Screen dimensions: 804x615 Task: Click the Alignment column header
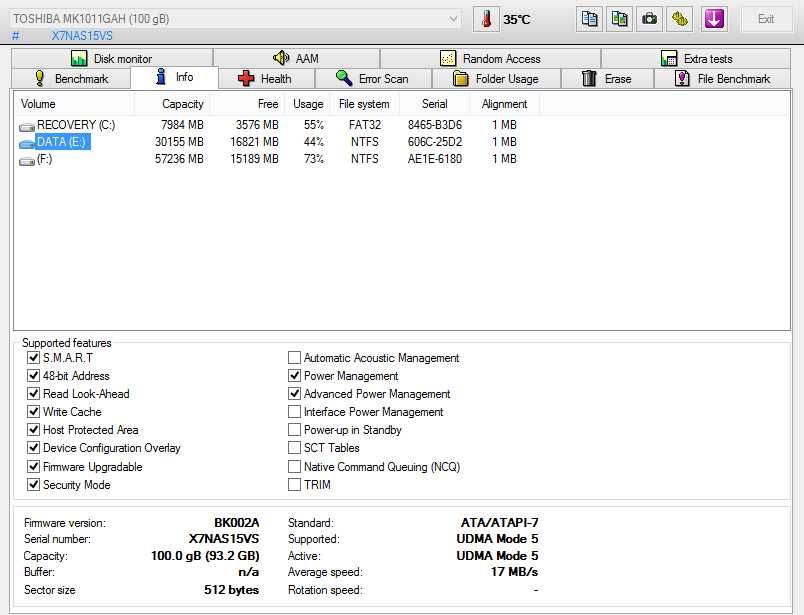tap(505, 104)
